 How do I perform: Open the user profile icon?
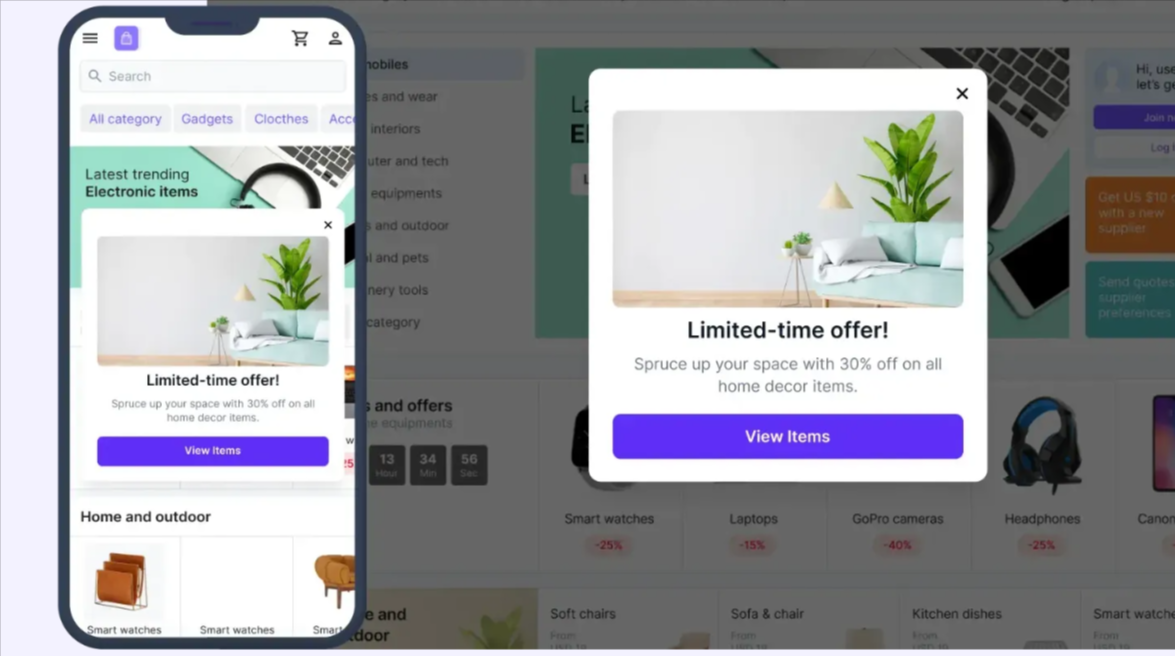pos(335,38)
